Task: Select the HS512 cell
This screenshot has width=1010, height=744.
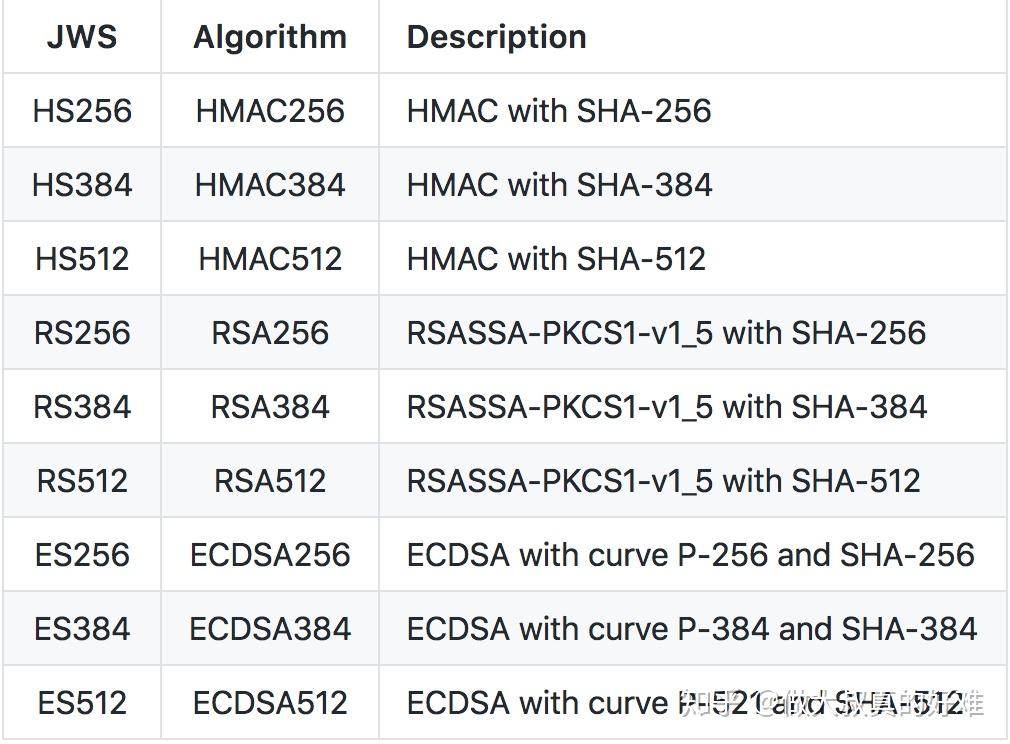Action: [82, 259]
